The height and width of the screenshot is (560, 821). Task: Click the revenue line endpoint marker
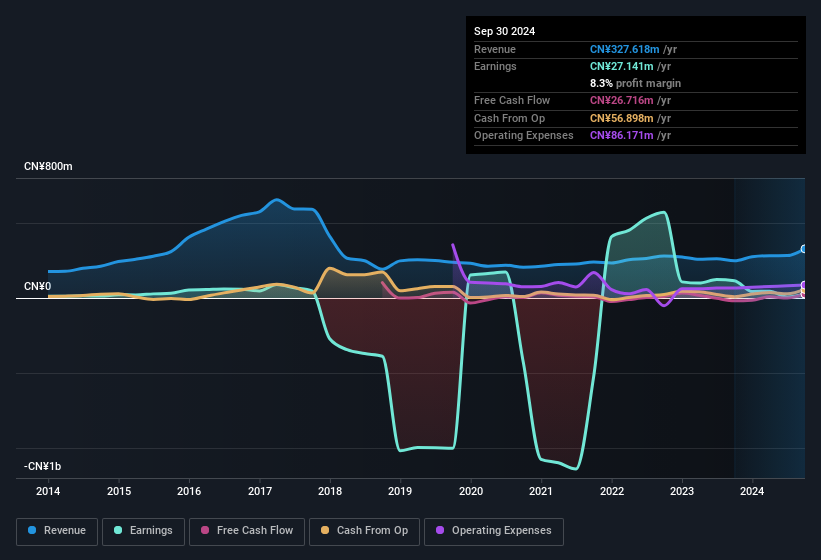[x=804, y=249]
